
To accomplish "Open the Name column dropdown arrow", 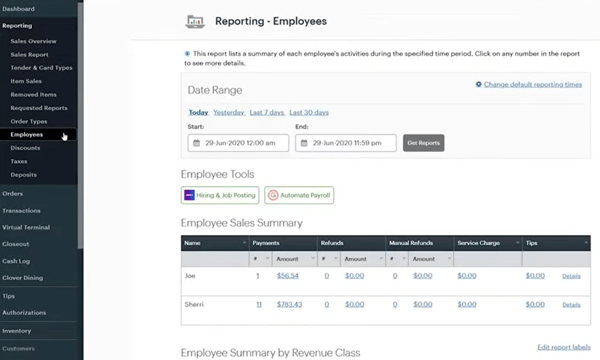I will [x=245, y=243].
